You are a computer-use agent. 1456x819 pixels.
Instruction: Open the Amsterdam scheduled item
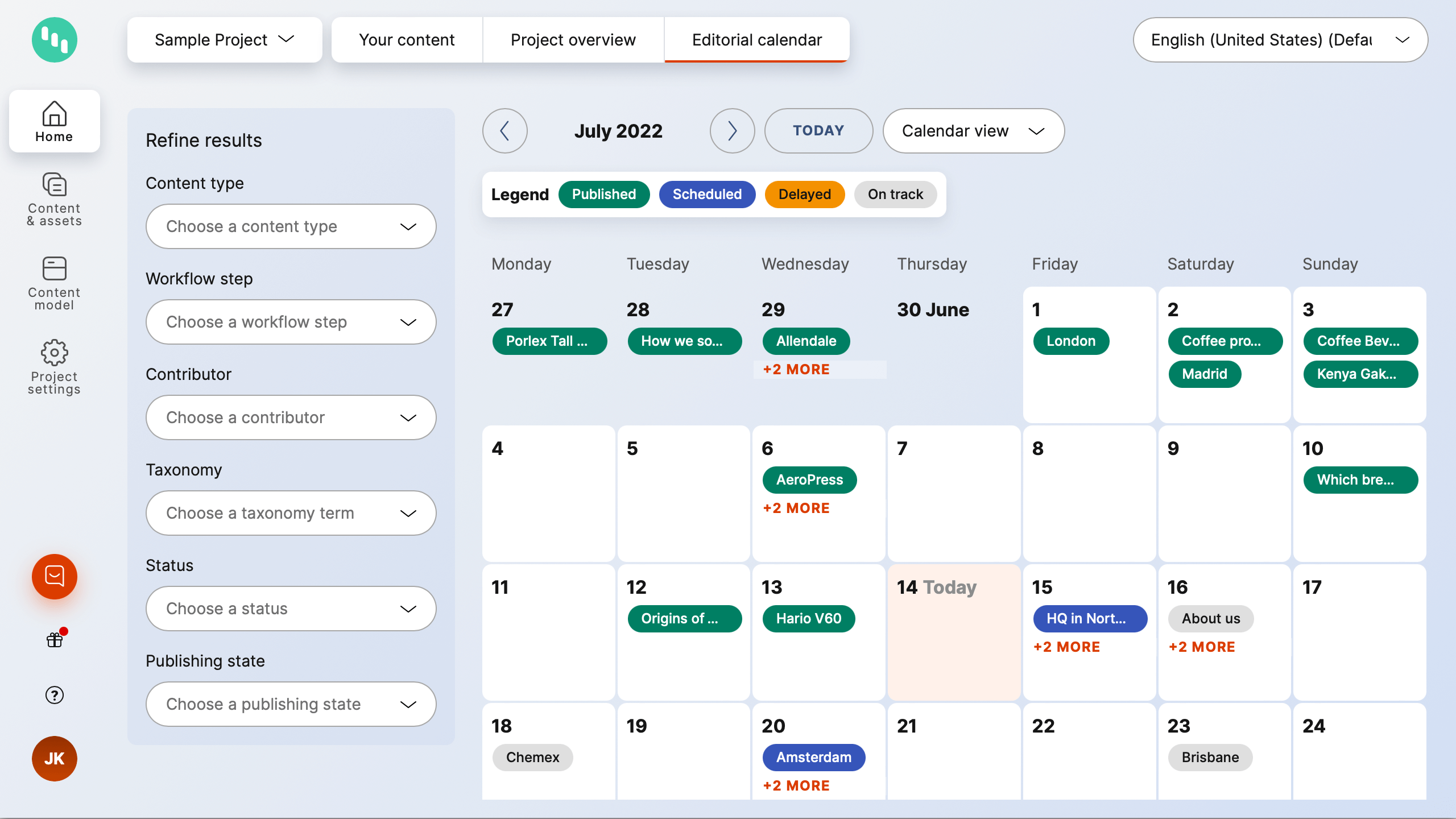[x=814, y=757]
